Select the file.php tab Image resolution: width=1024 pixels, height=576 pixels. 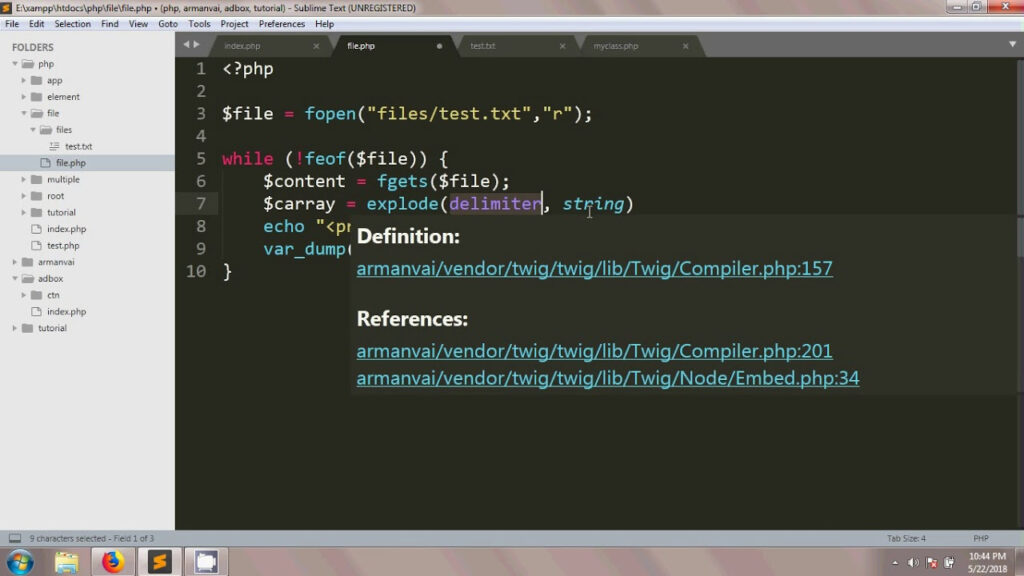click(x=361, y=46)
